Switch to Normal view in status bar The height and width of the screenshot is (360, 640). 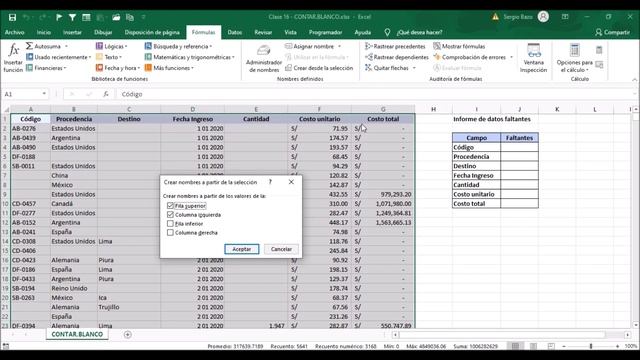coord(516,346)
